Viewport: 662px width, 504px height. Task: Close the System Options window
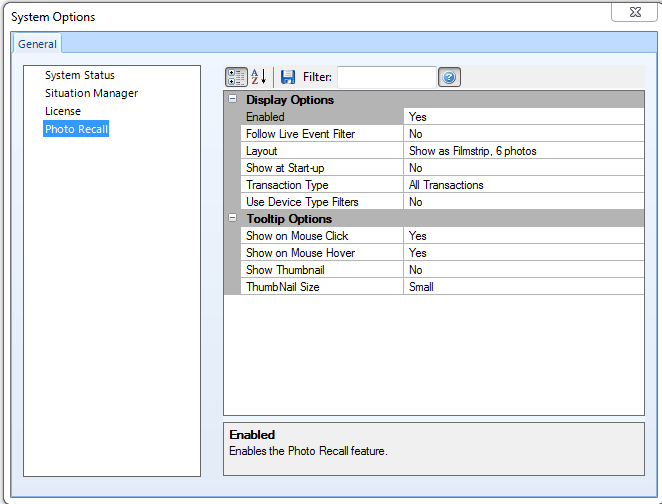pos(632,12)
